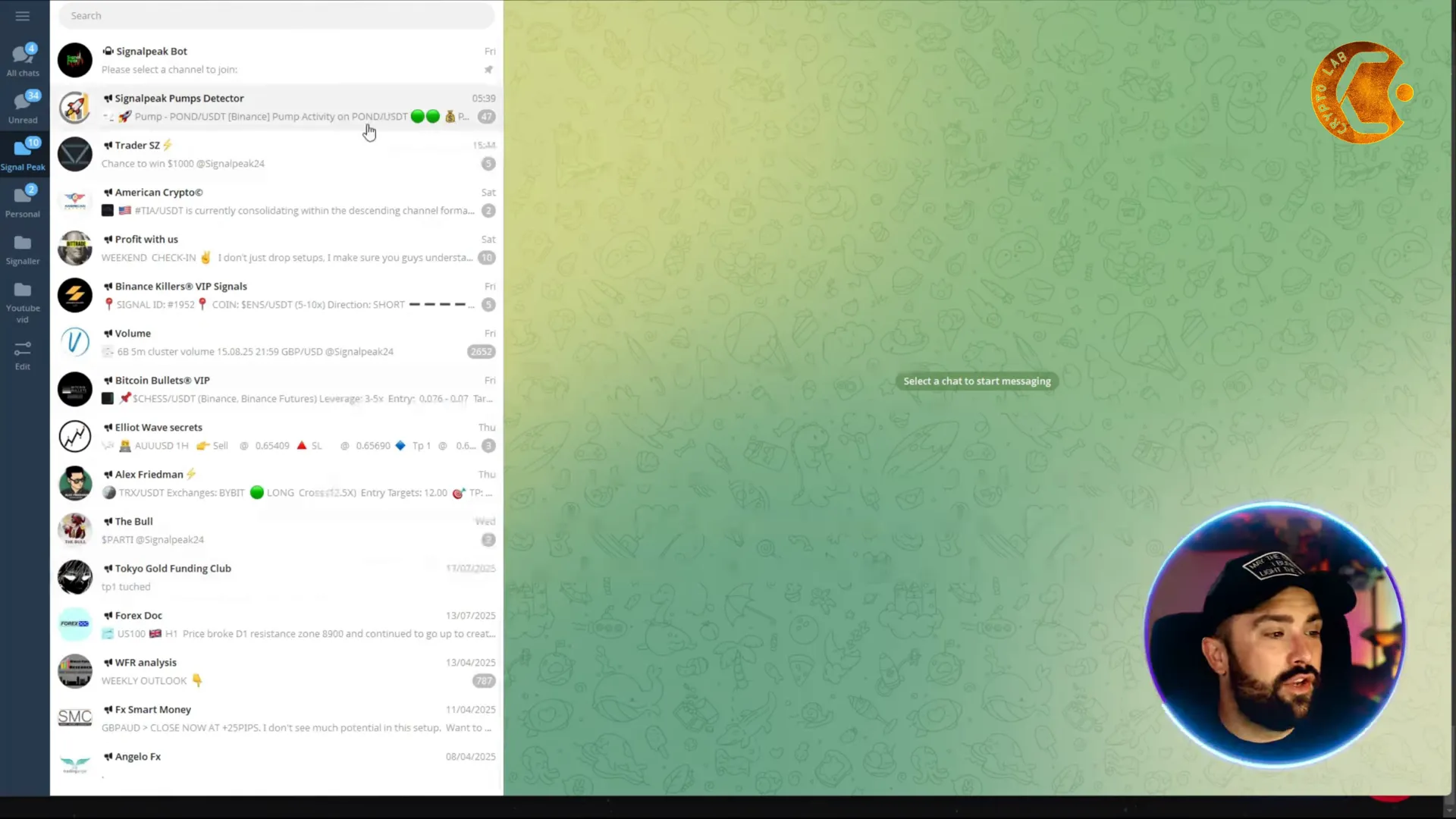Open the hamburger main menu
The width and height of the screenshot is (1456, 819).
pos(23,16)
